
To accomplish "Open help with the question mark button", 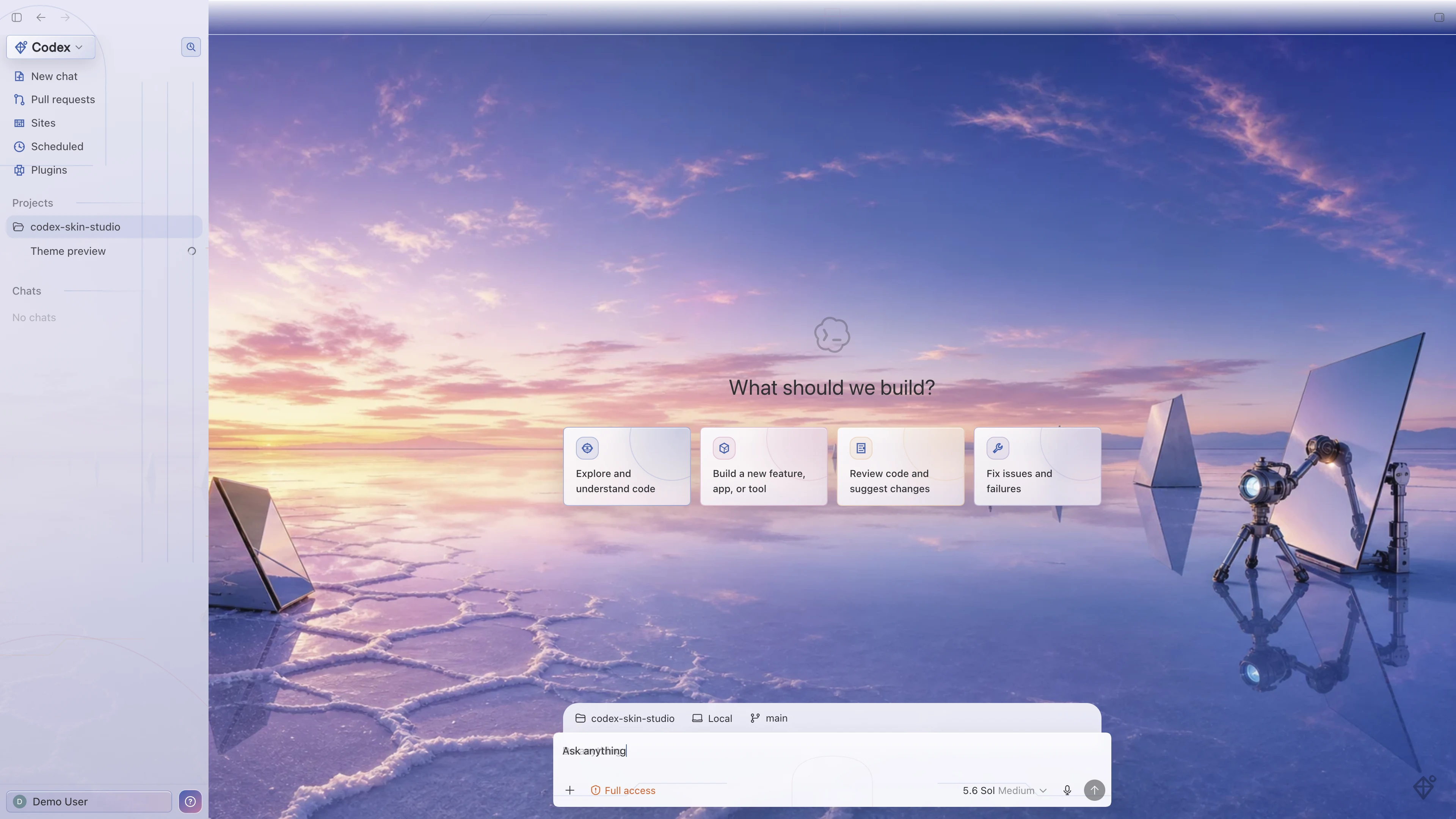I will pos(190,802).
